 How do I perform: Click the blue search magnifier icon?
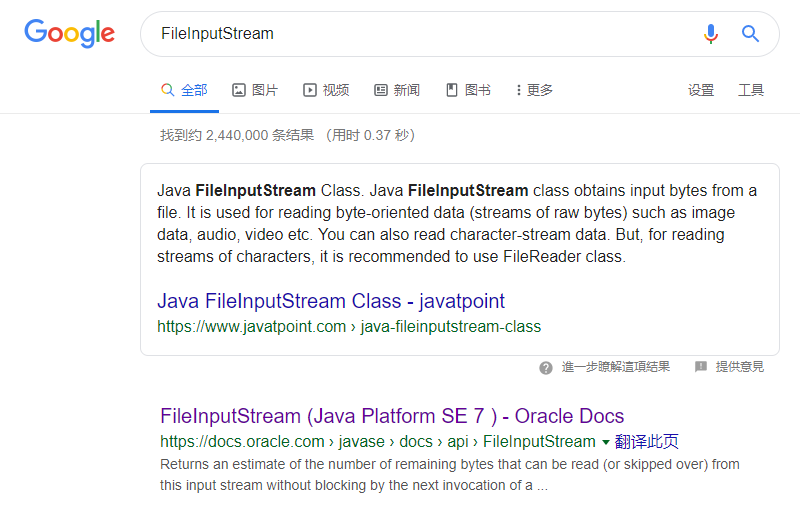[x=750, y=34]
